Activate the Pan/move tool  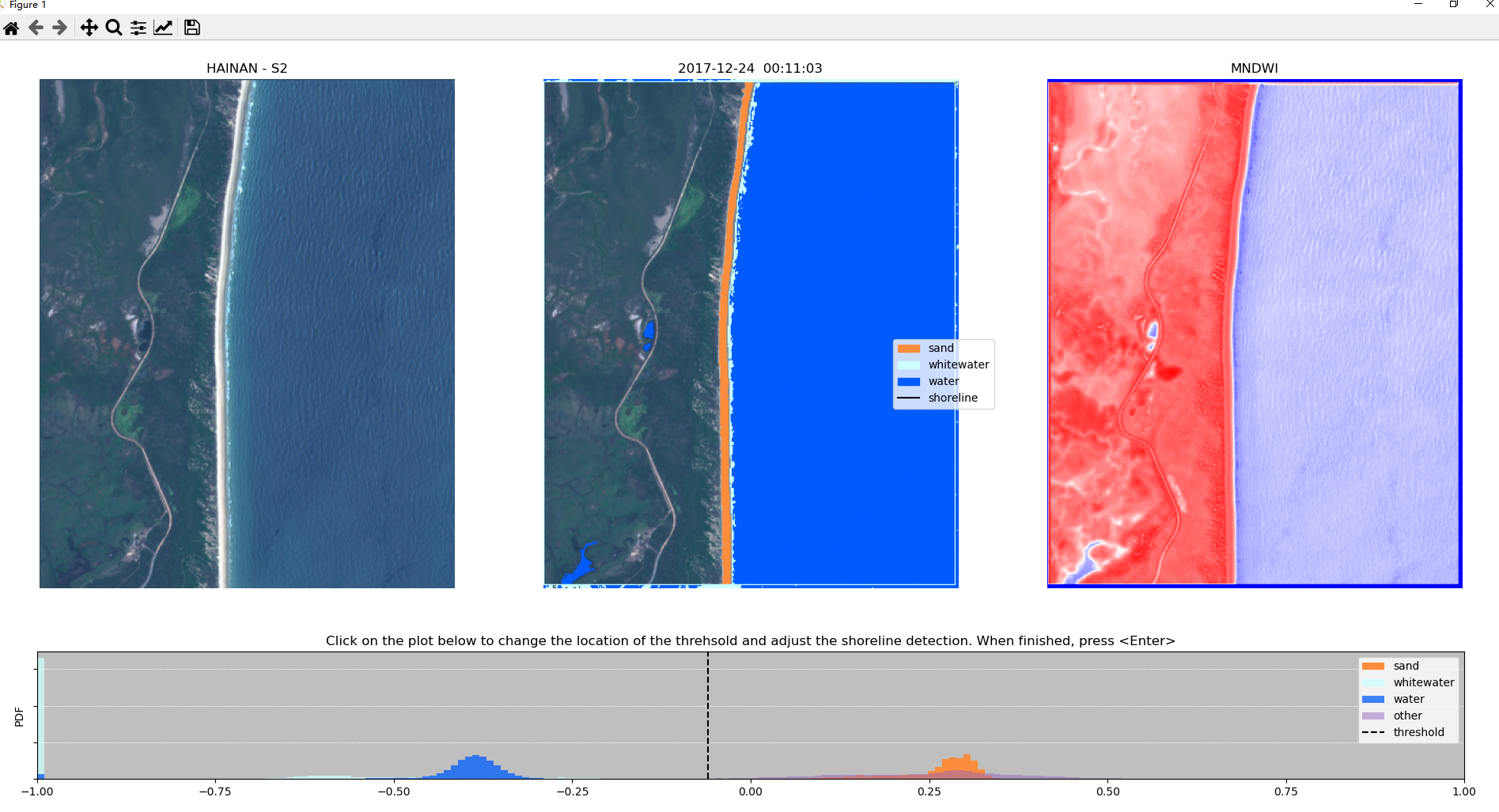87,28
